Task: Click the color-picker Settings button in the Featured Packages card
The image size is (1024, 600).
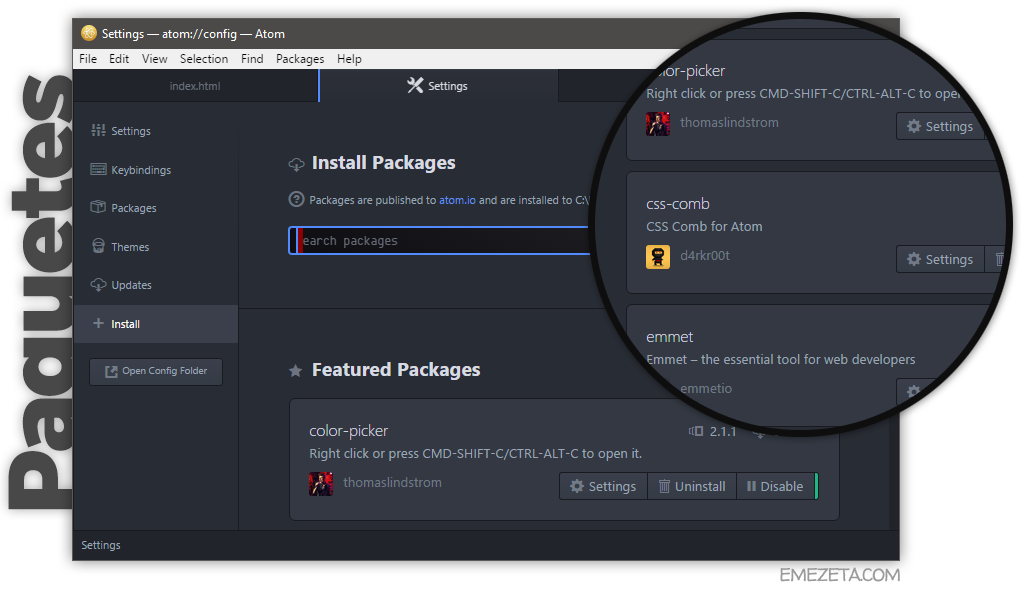Action: tap(603, 486)
